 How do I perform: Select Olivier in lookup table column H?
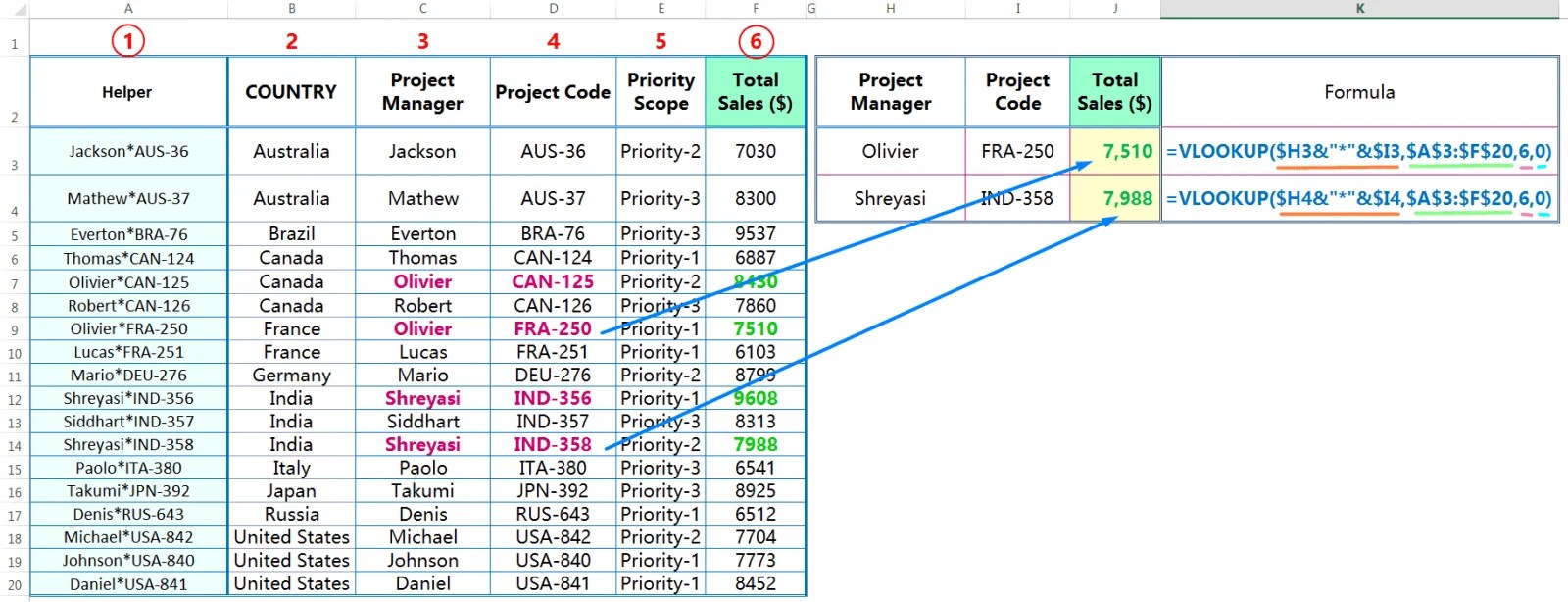coord(890,152)
